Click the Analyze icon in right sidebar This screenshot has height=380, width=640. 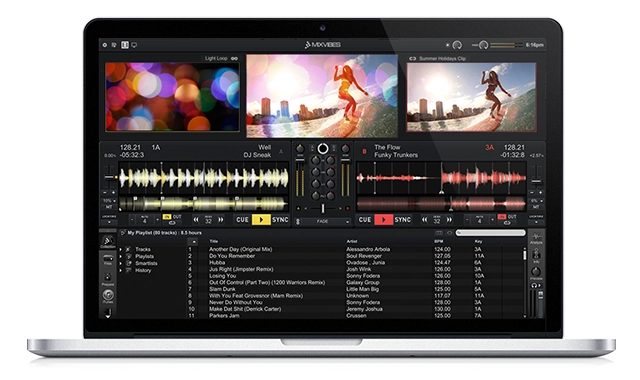click(536, 238)
